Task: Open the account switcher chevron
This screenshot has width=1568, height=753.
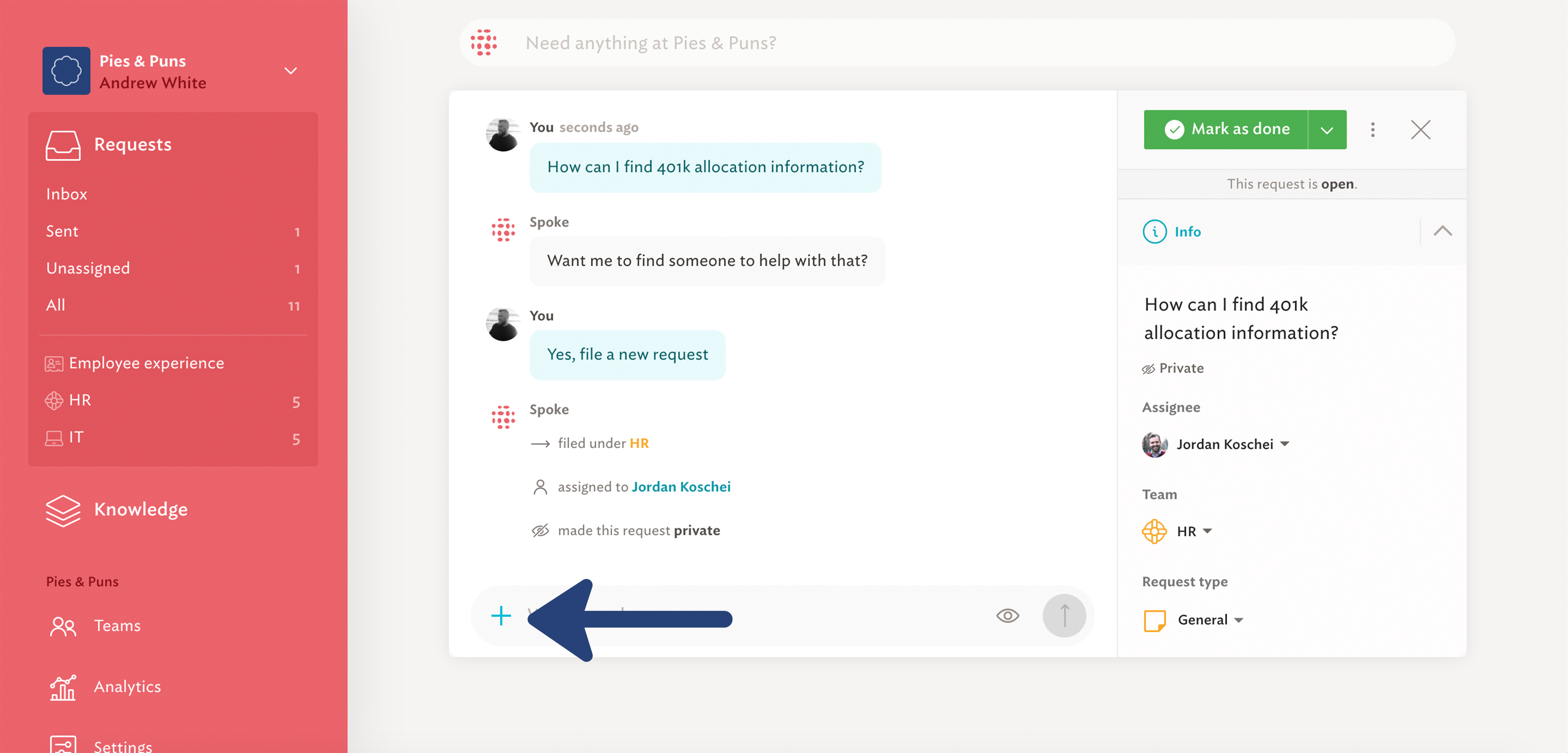Action: tap(291, 71)
